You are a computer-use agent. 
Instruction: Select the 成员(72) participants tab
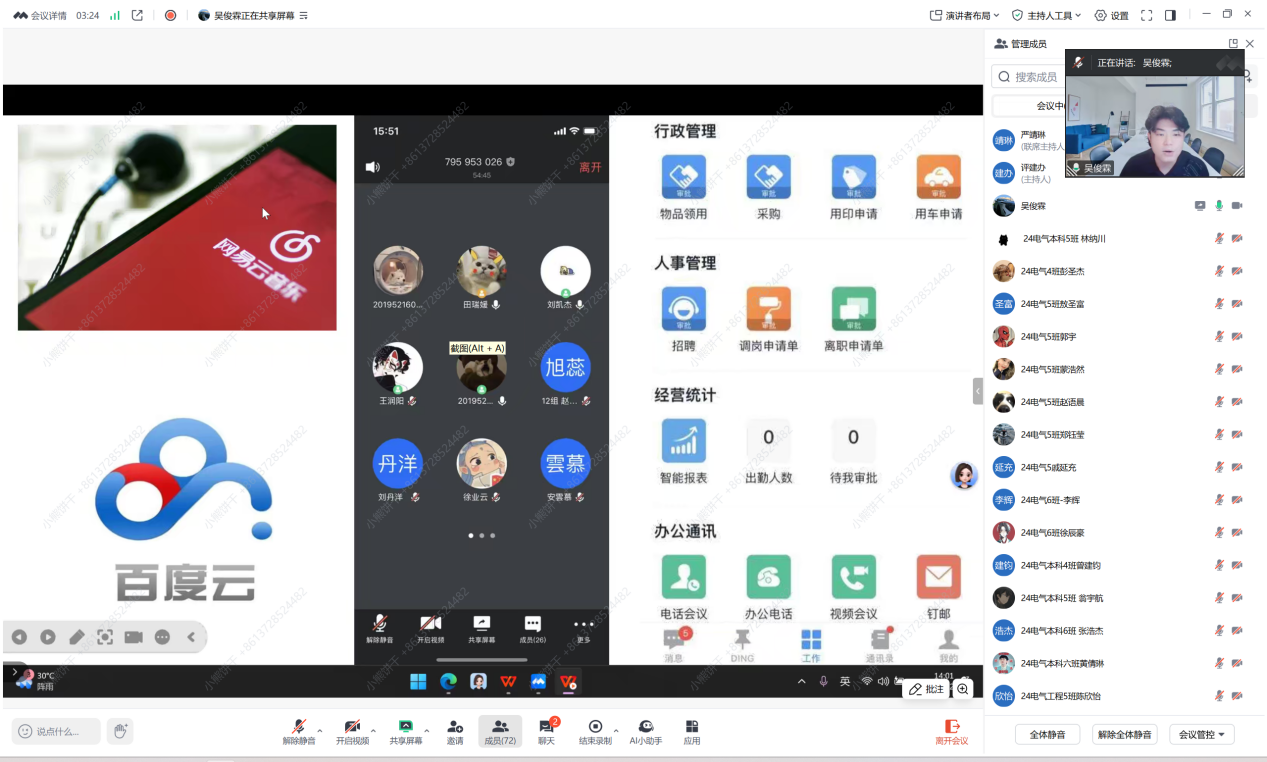[500, 731]
